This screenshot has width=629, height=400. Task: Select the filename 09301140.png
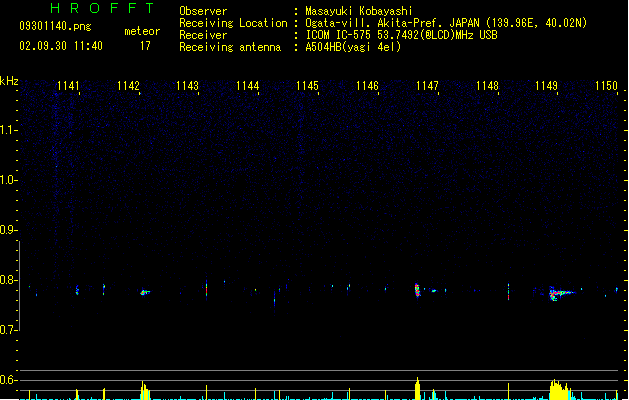55,26
